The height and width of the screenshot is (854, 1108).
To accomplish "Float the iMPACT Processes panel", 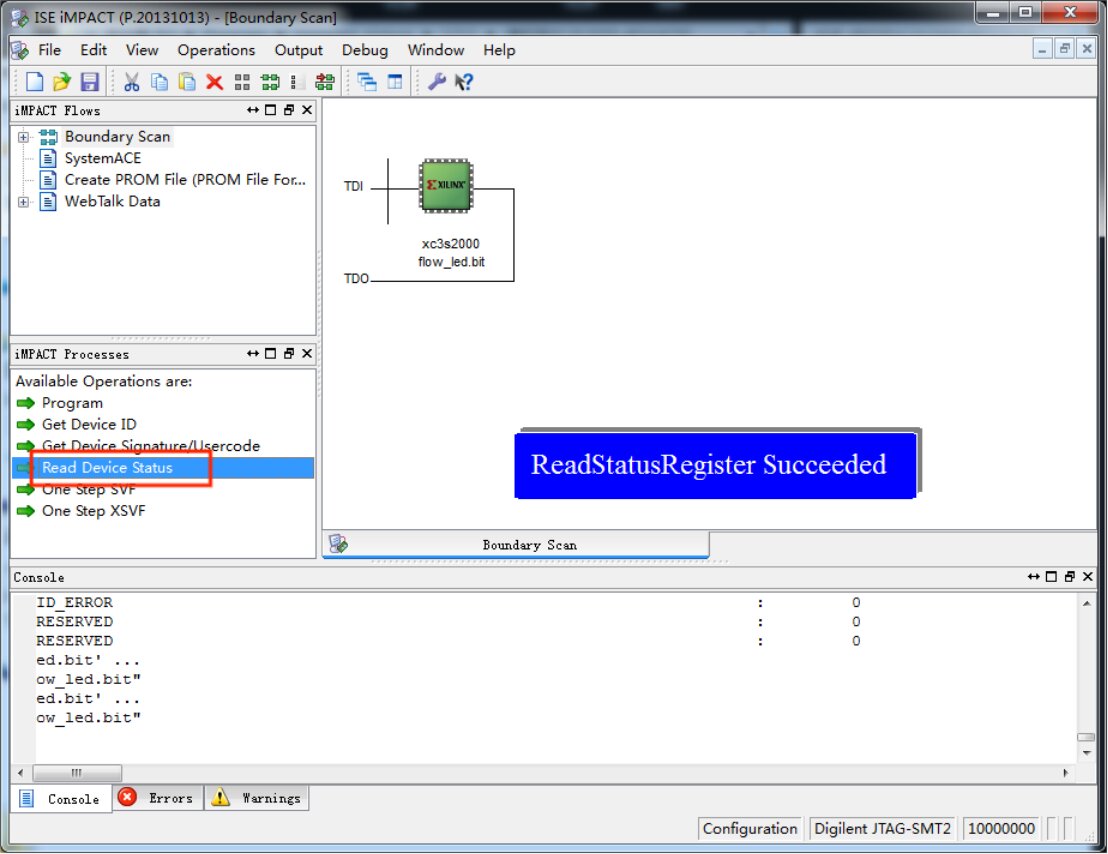I will pos(288,353).
